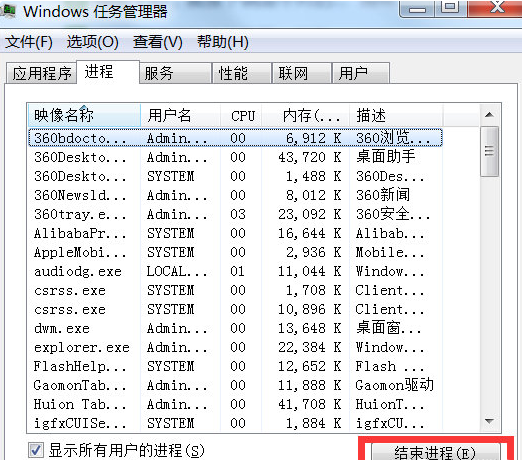The height and width of the screenshot is (460, 522).
Task: Select the AlibabaPr... process
Action: point(235,233)
